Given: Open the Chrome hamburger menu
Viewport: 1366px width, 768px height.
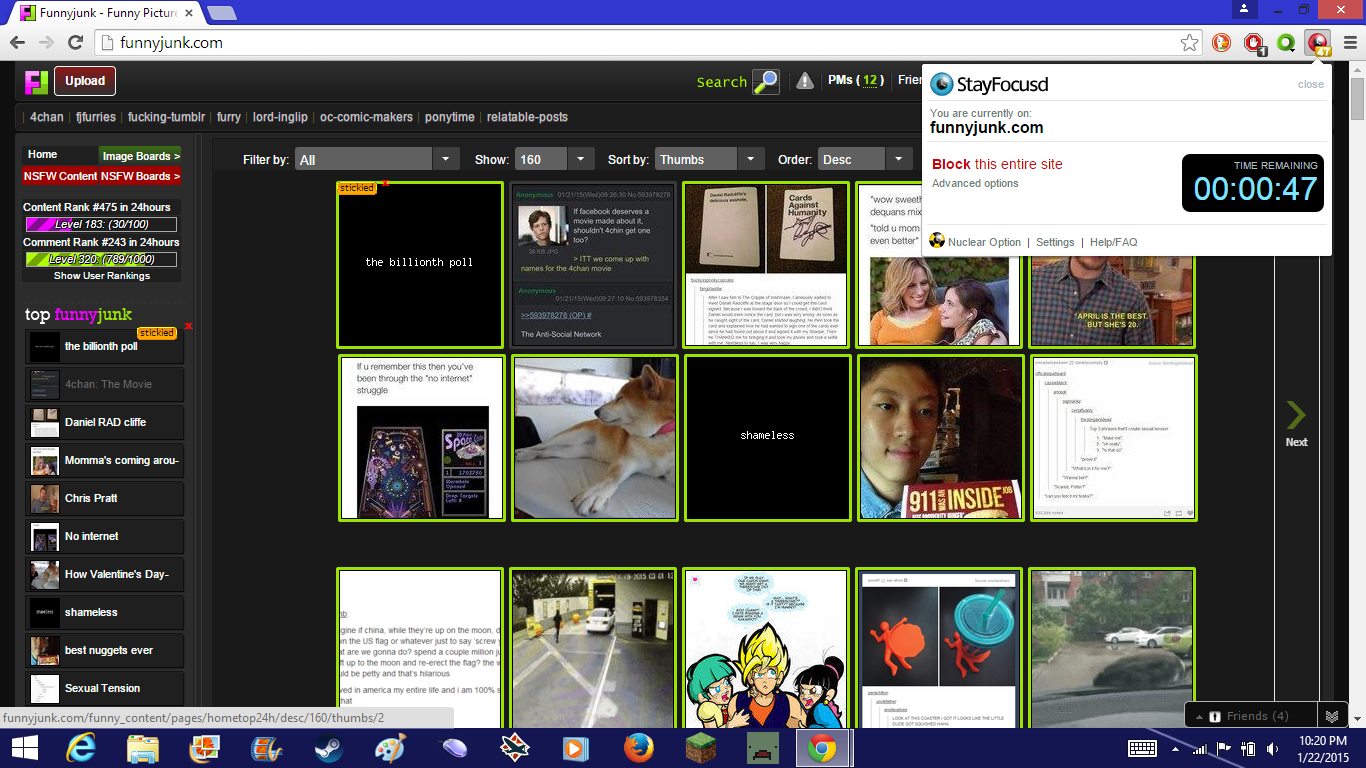Looking at the screenshot, I should (1350, 43).
